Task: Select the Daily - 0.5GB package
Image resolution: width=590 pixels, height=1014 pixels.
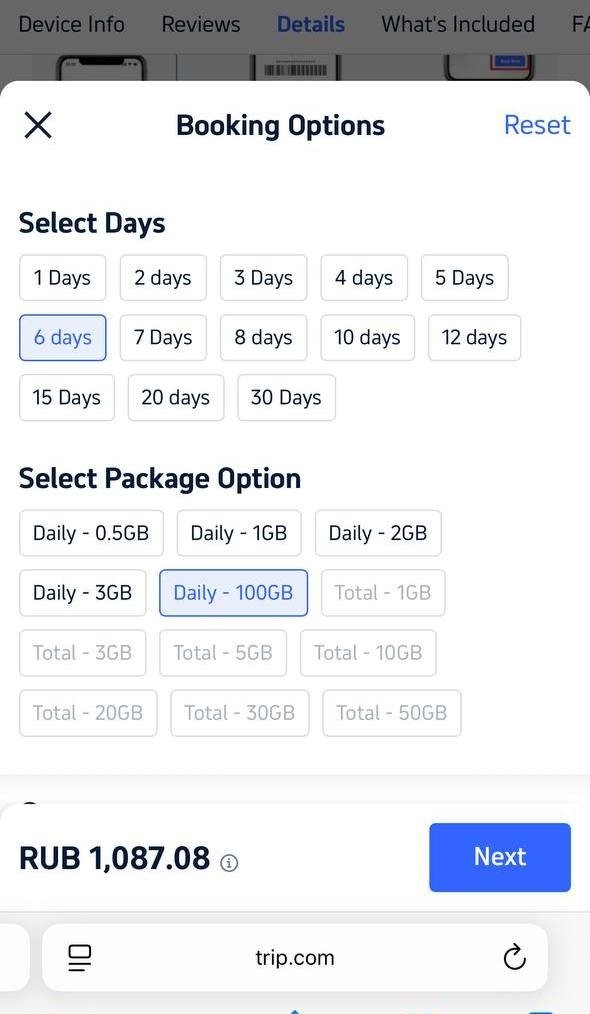Action: pos(91,533)
